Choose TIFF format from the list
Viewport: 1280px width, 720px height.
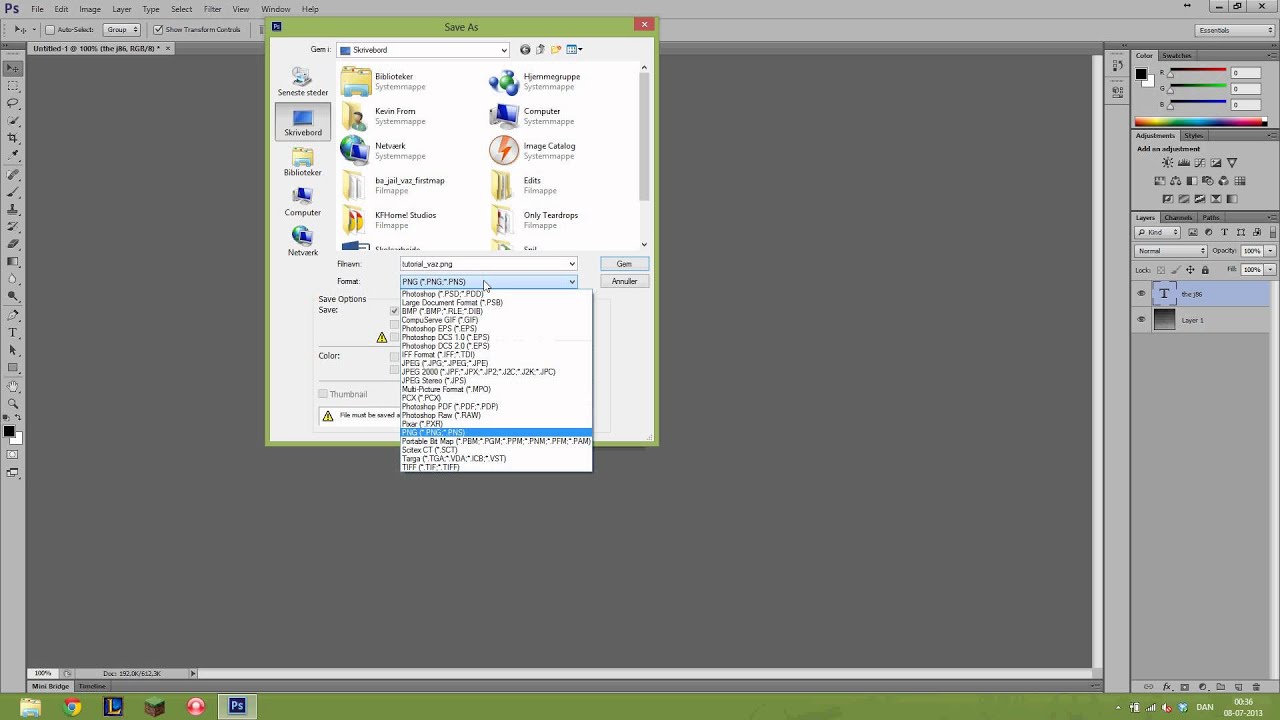tap(430, 467)
